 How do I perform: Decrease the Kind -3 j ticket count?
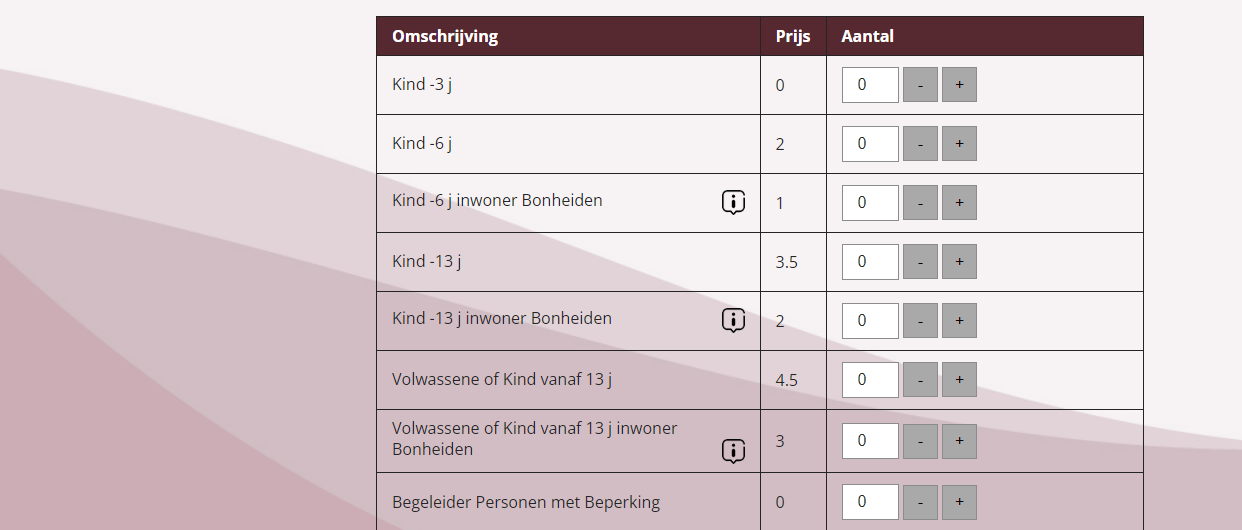[920, 85]
